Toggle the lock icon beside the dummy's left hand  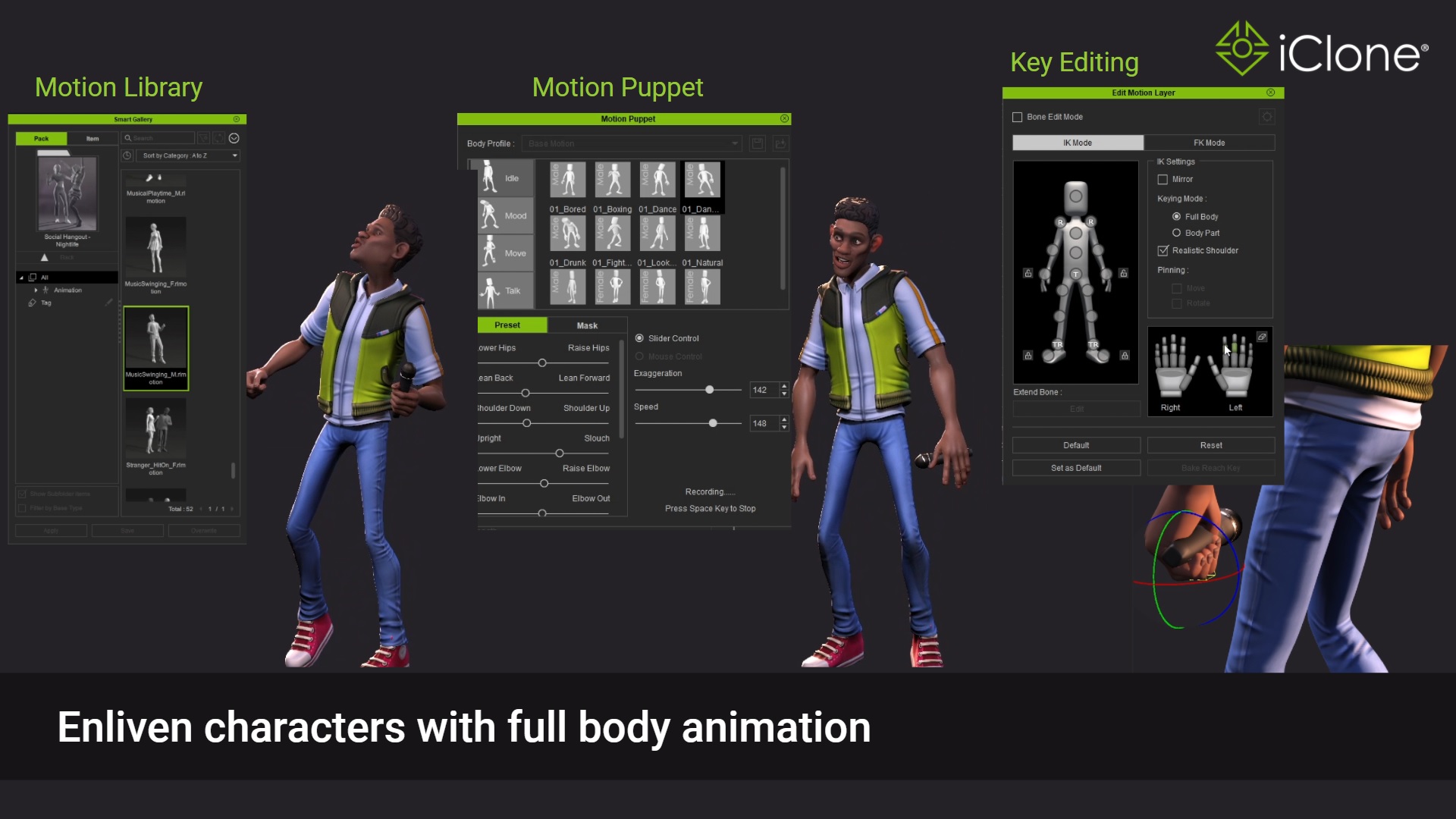point(1124,273)
